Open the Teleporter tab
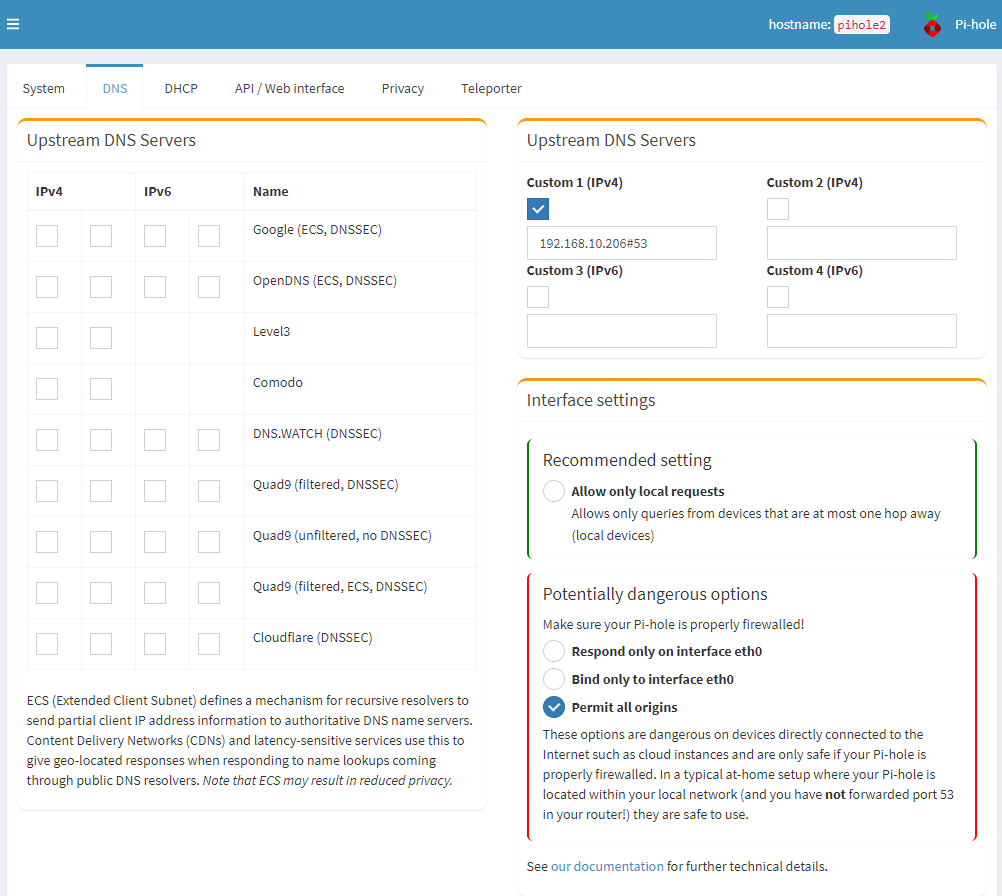The image size is (1002, 896). pyautogui.click(x=491, y=88)
